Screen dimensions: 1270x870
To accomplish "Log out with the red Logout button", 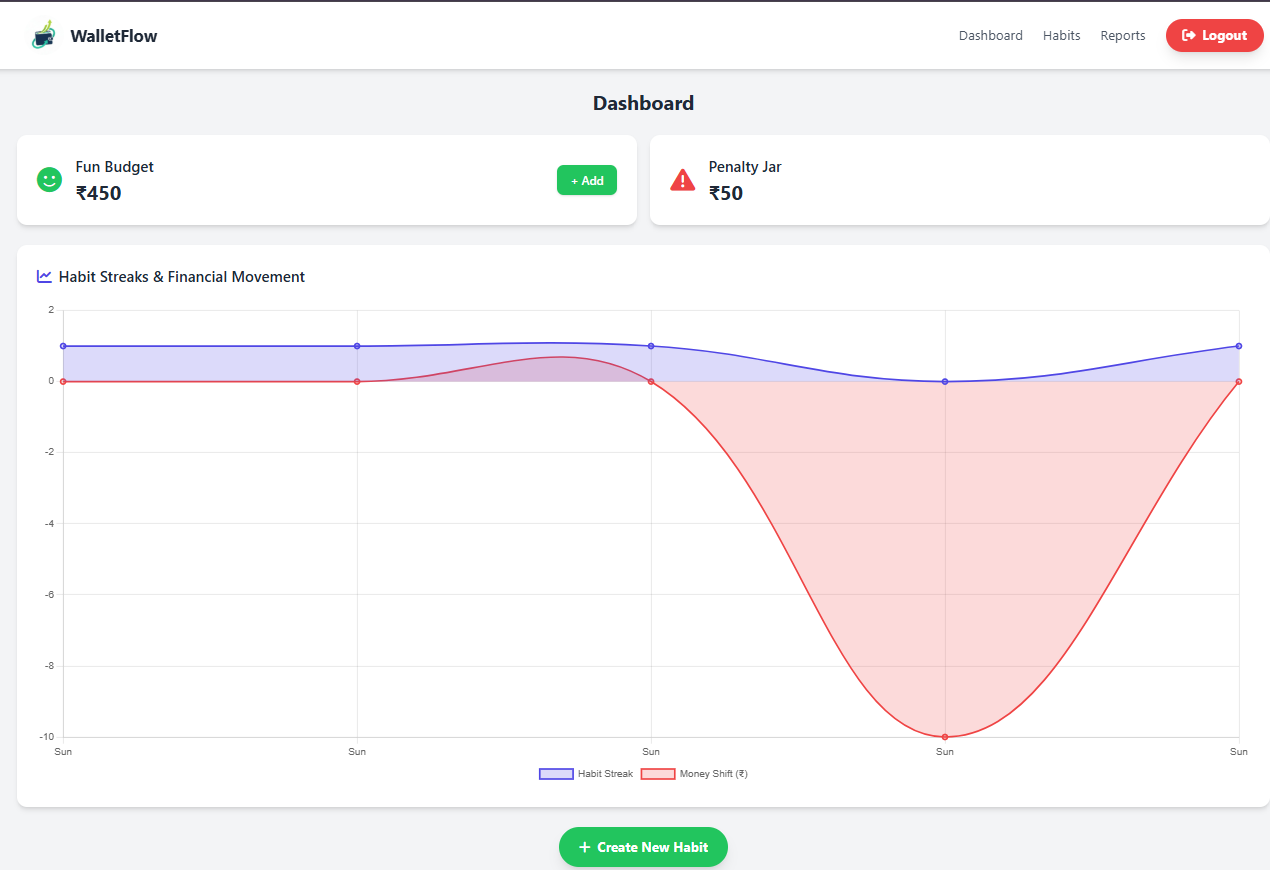I will 1215,36.
